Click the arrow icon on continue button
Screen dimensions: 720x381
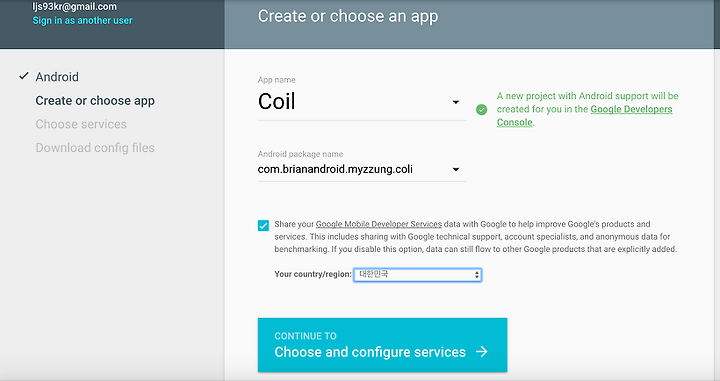pyautogui.click(x=482, y=352)
